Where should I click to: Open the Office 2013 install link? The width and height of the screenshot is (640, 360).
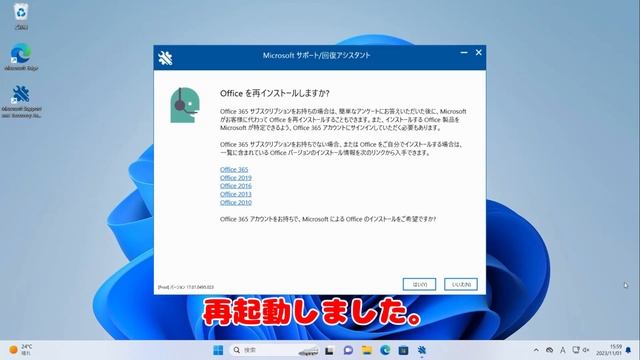point(236,194)
